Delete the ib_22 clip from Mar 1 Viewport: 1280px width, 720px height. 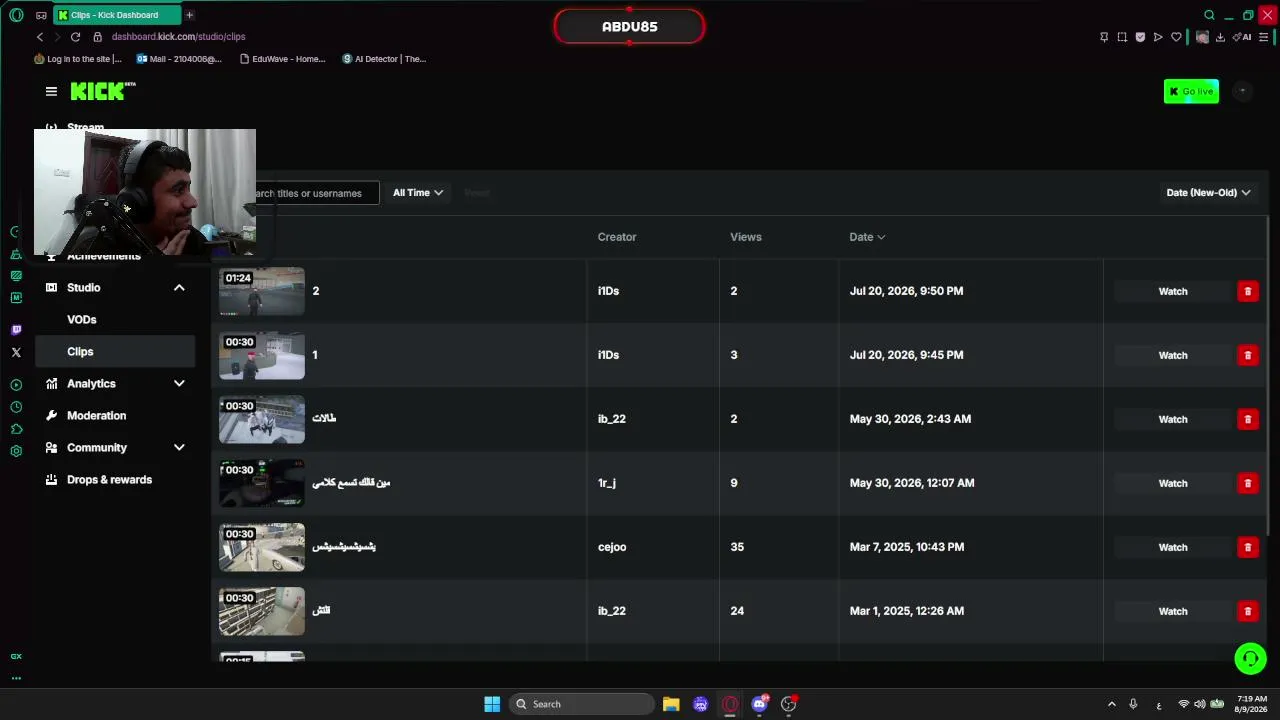[1247, 611]
